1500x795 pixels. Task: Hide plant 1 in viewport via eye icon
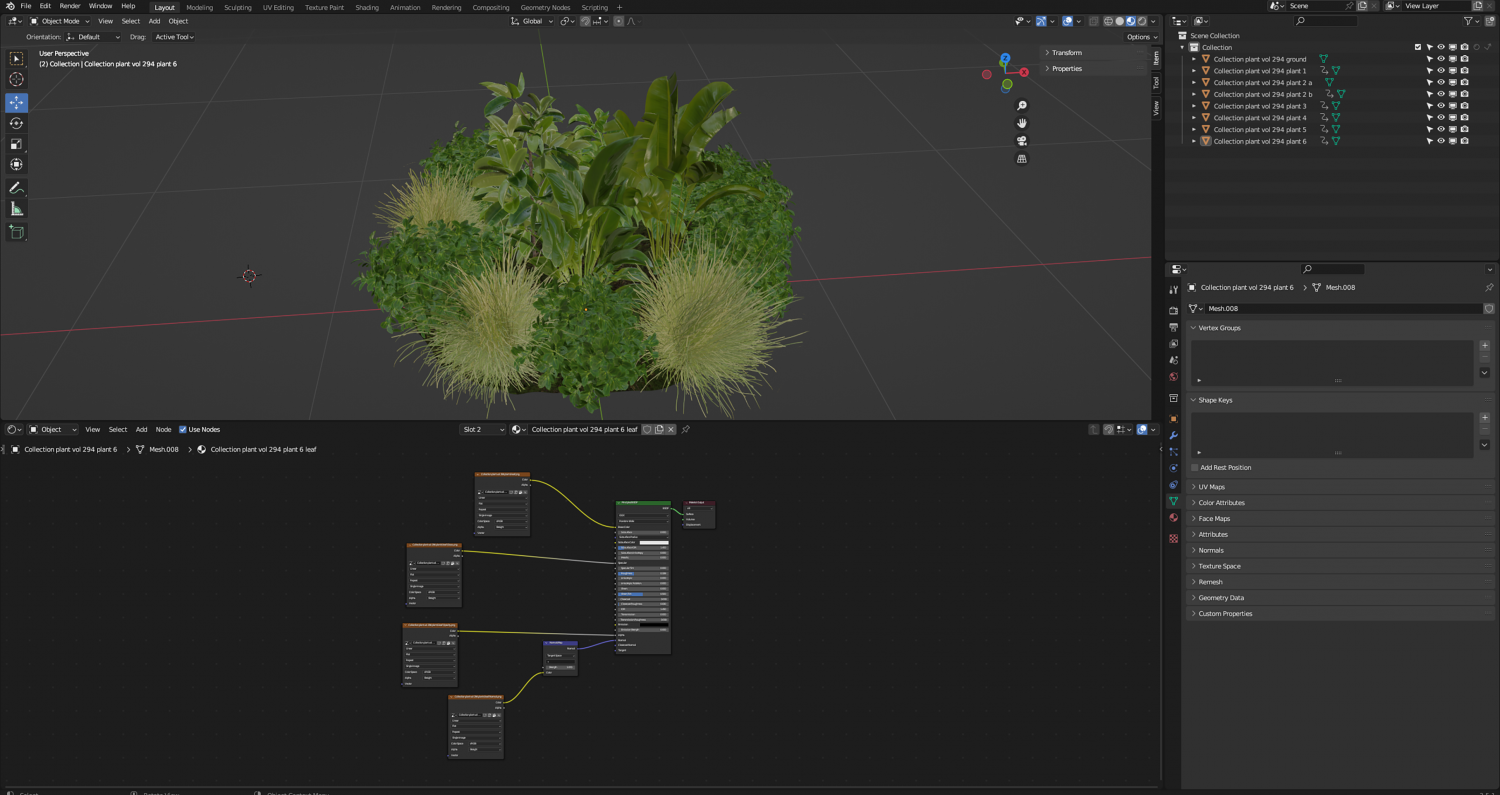[1441, 71]
